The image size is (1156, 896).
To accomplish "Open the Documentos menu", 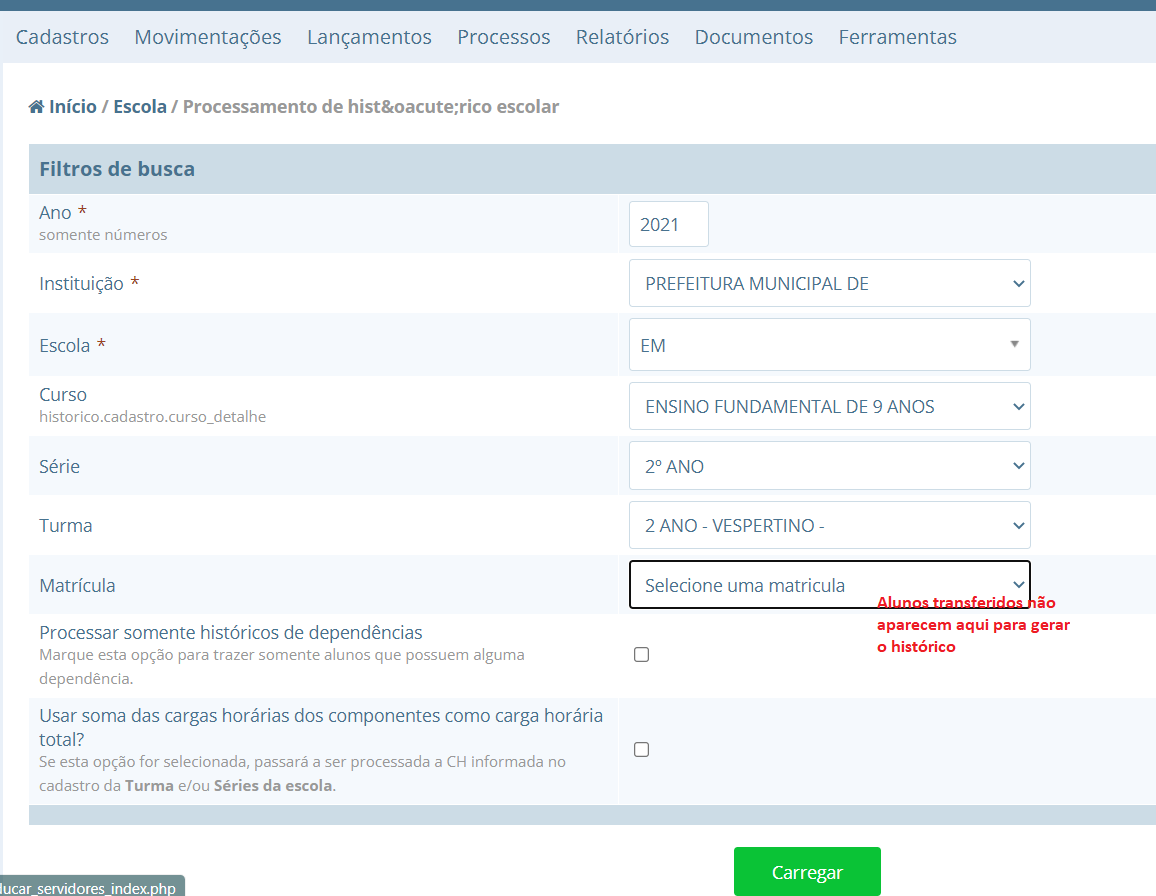I will [x=753, y=37].
